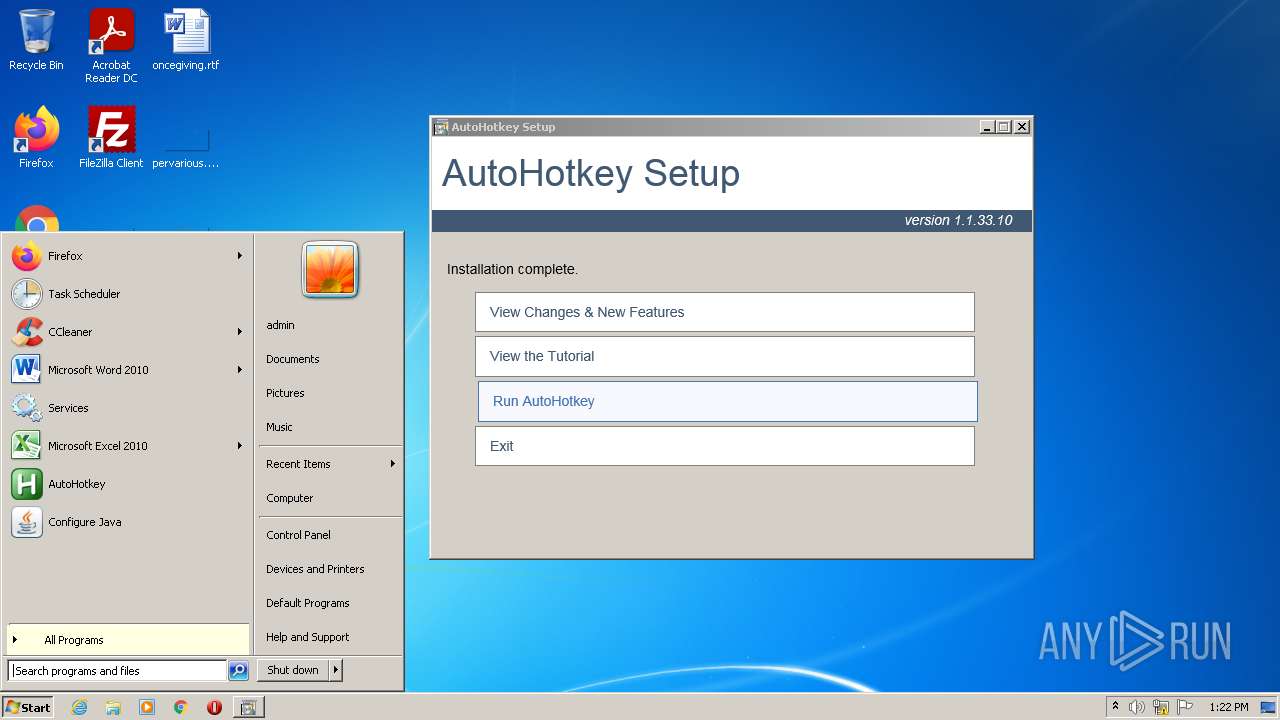Click the Services gear icon
The image size is (1280, 720).
coord(27,408)
